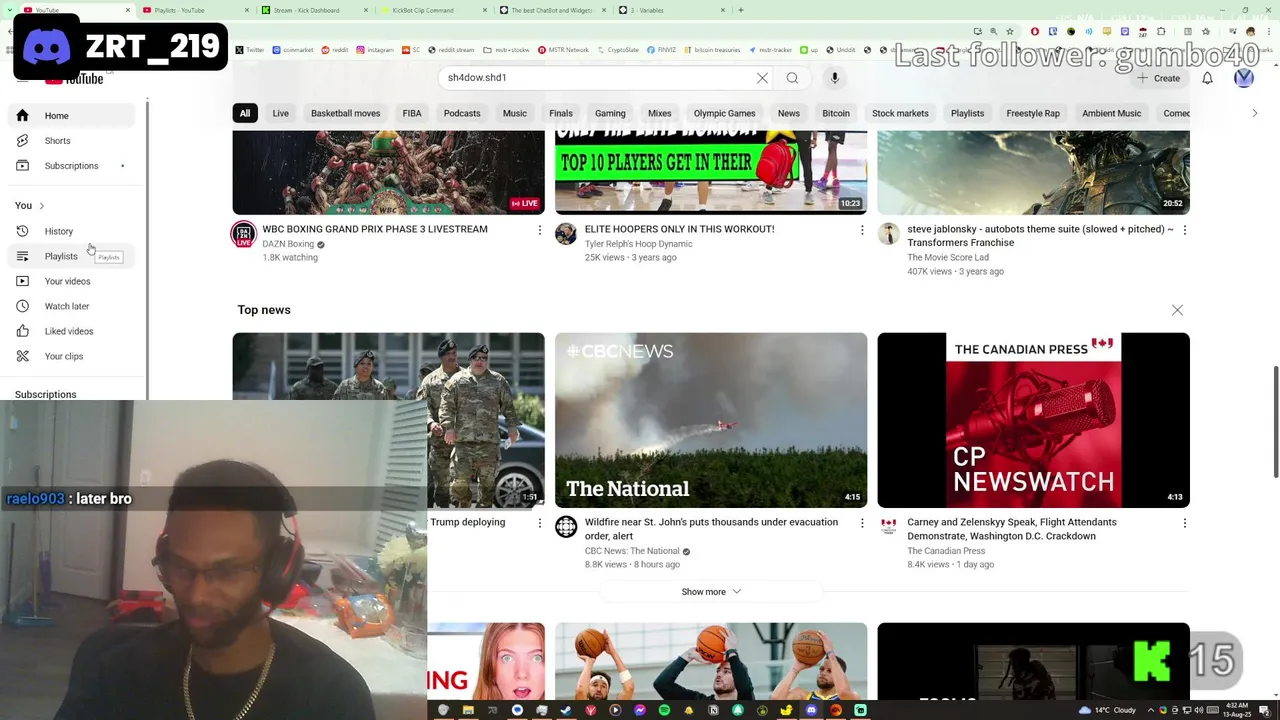
Task: Open more options for Carney and Zelenskyy video
Action: point(1185,523)
